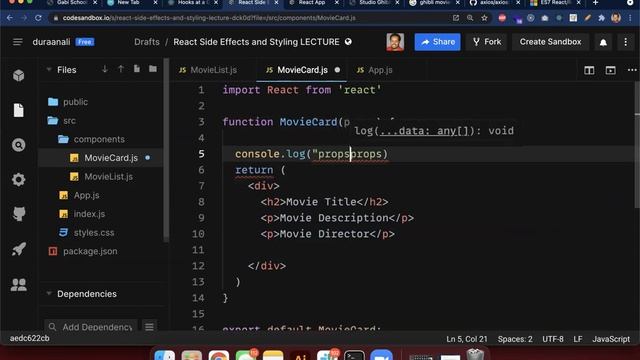Collapse the Dependencies section
Image resolution: width=640 pixels, height=360 pixels.
point(49,293)
